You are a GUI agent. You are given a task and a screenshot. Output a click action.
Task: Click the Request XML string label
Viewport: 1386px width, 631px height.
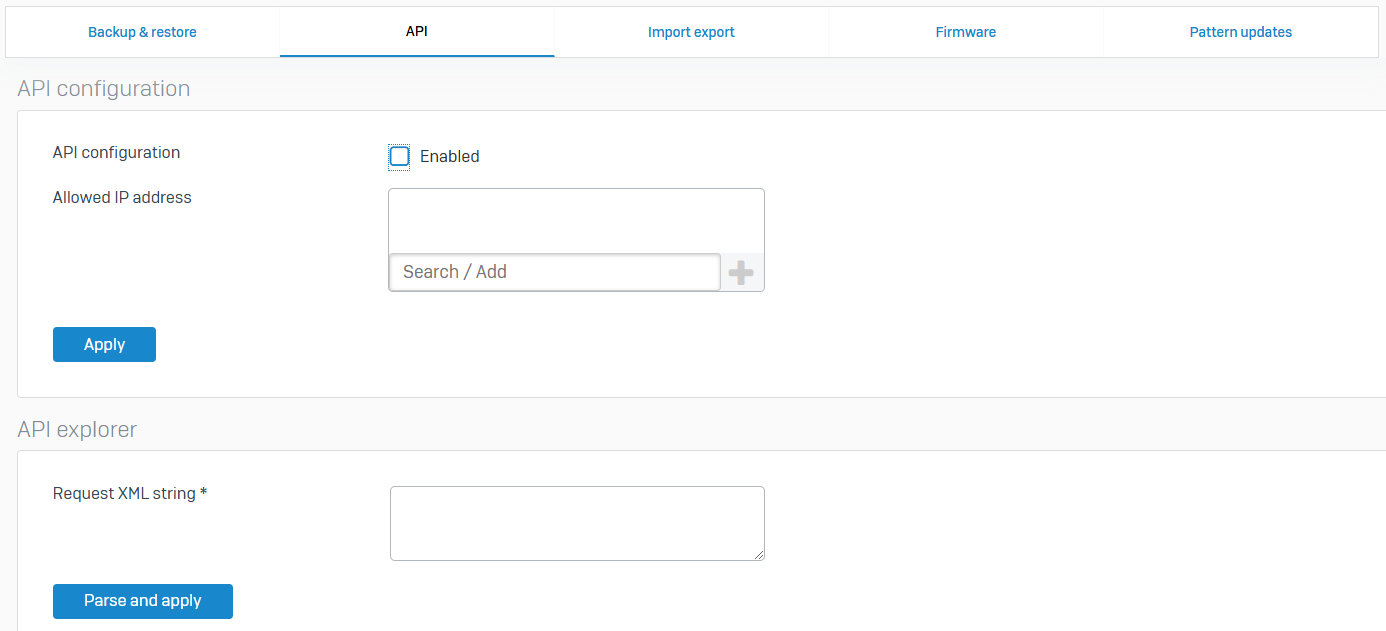pos(124,493)
